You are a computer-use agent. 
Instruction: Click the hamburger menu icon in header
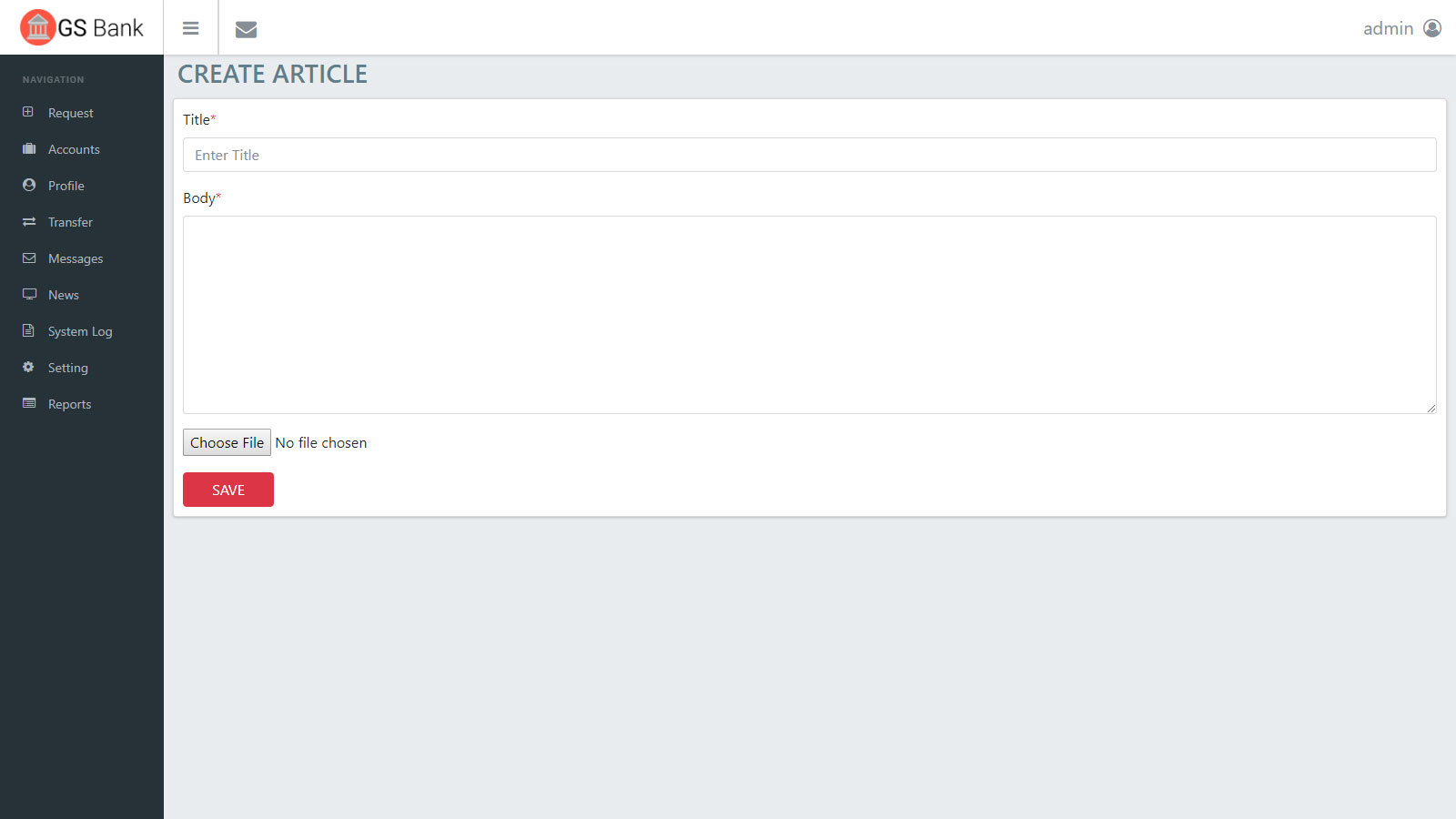click(190, 28)
